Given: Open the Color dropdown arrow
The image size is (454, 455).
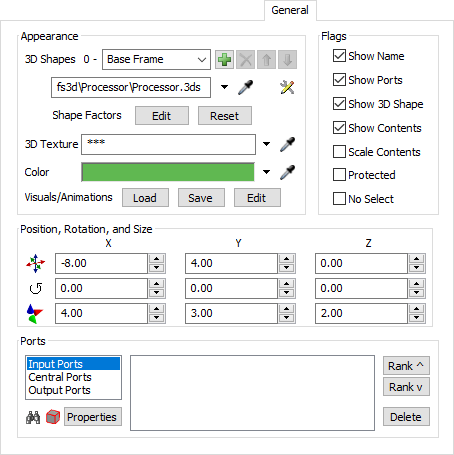Looking at the screenshot, I should pyautogui.click(x=266, y=172).
